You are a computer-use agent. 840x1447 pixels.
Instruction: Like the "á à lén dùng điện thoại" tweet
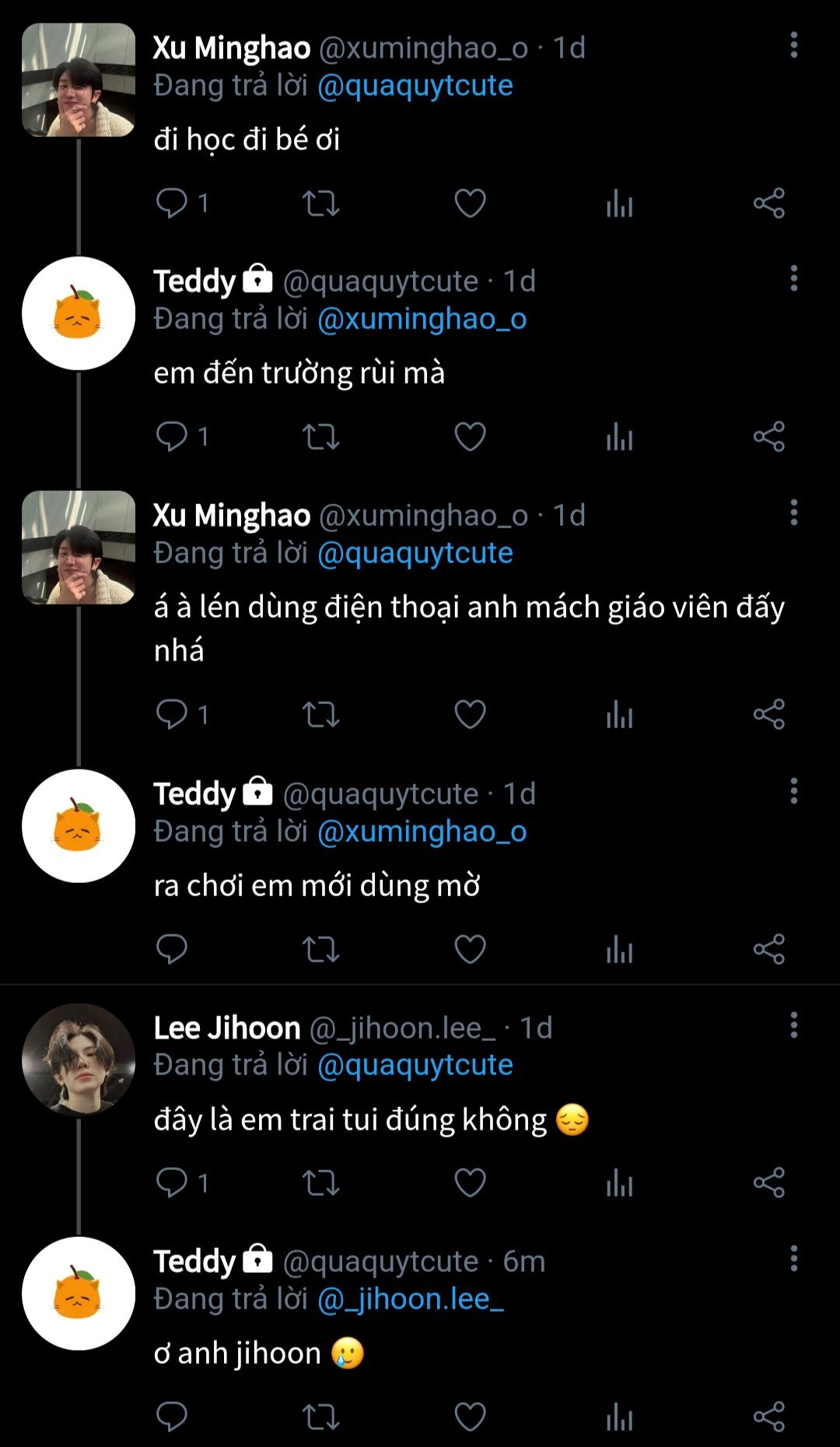coord(470,714)
